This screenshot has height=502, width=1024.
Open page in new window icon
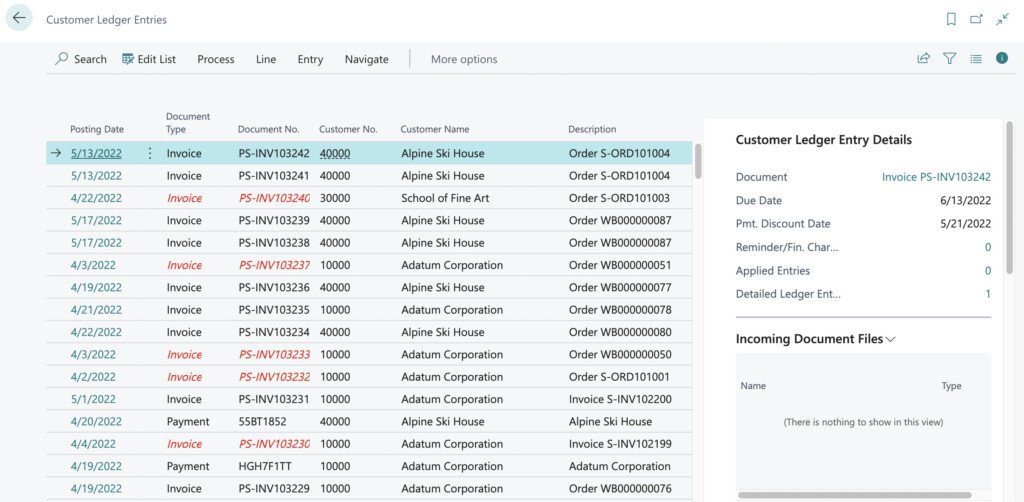pos(976,20)
